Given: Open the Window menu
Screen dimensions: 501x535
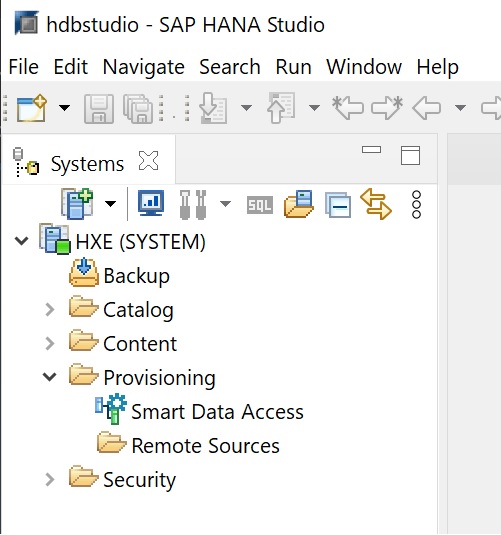Looking at the screenshot, I should tap(364, 67).
